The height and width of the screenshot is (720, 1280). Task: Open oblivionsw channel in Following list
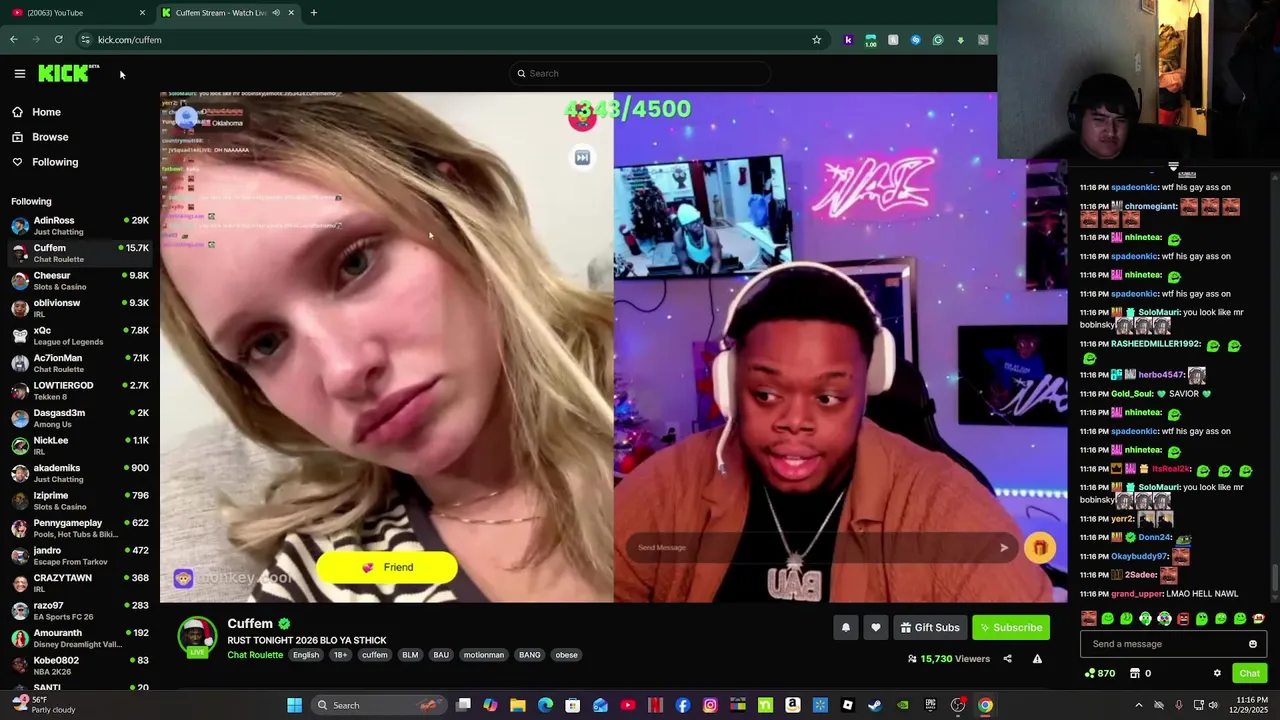point(80,308)
